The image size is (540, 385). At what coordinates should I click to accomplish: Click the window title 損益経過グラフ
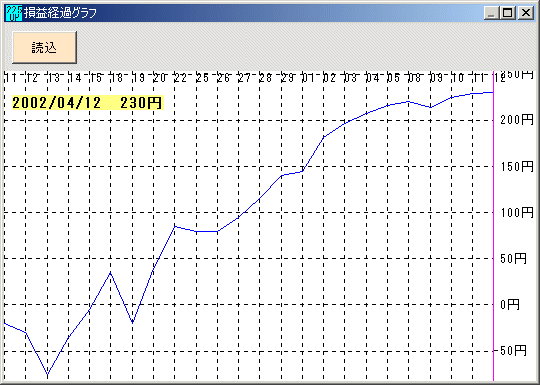pyautogui.click(x=60, y=13)
